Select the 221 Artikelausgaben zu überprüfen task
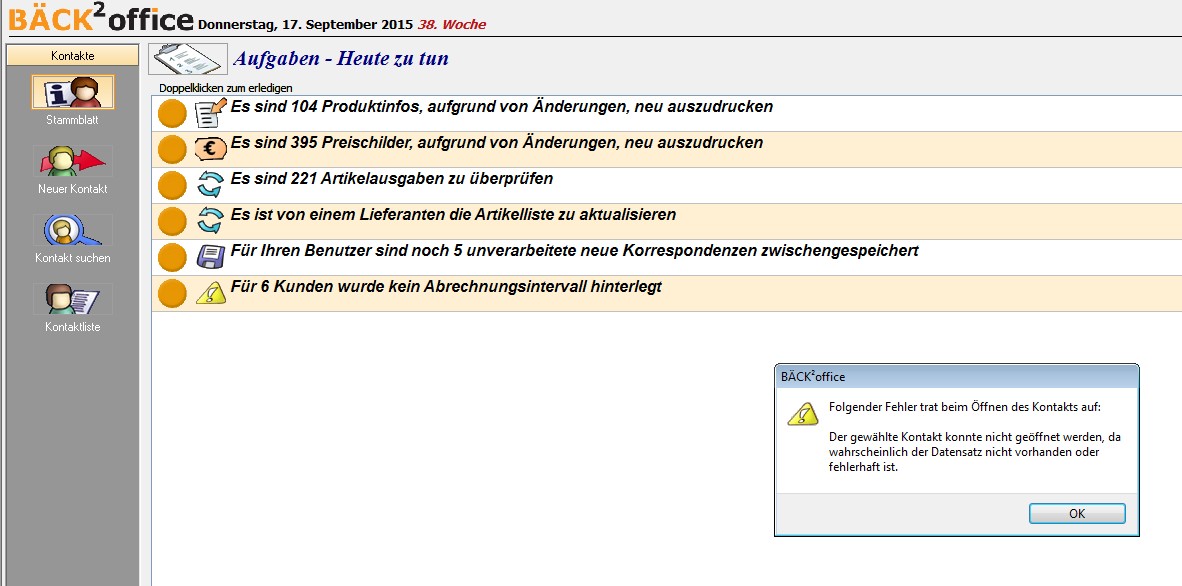 click(391, 179)
